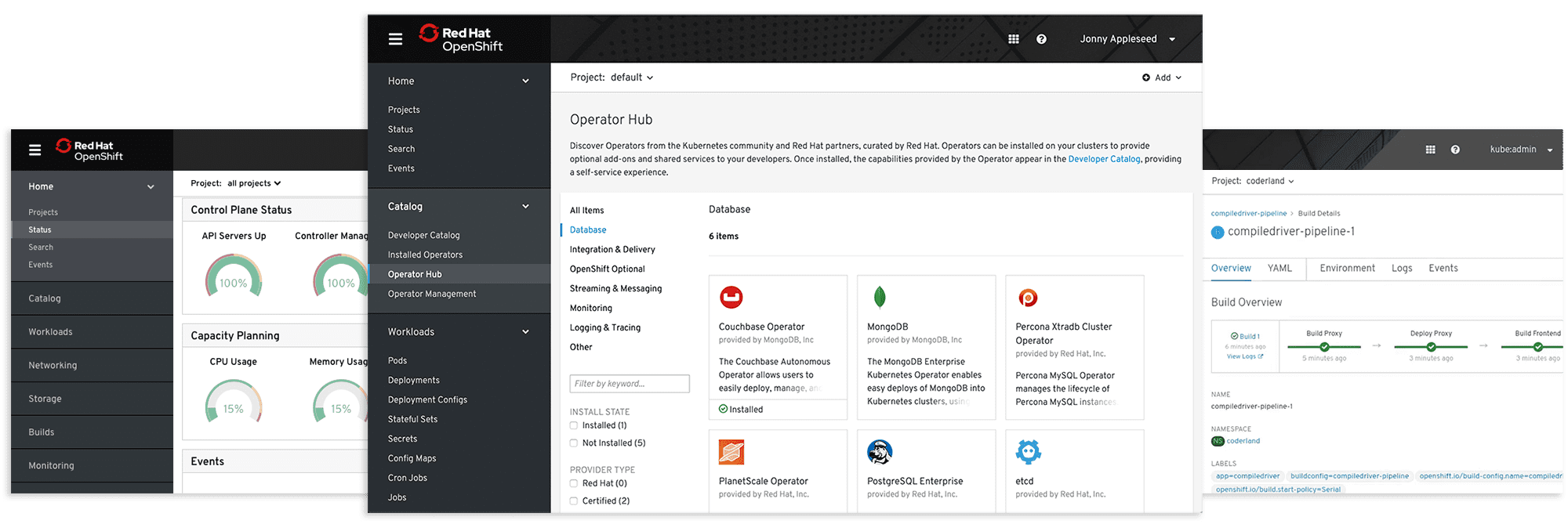Select Couchbase Operator logo icon
Viewport: 1568px width, 524px height.
pyautogui.click(x=731, y=297)
